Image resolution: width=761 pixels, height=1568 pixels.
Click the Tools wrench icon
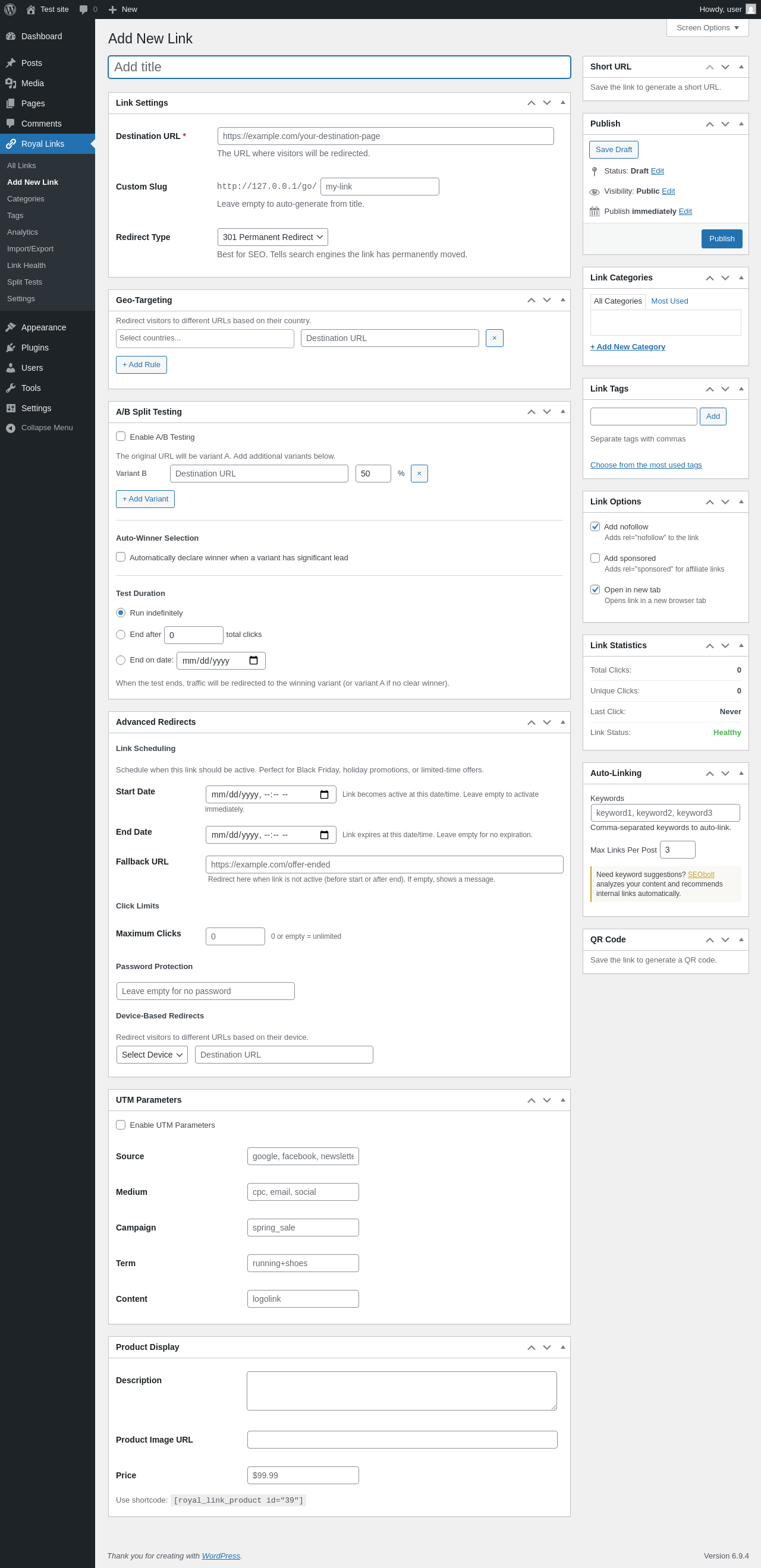[x=10, y=389]
